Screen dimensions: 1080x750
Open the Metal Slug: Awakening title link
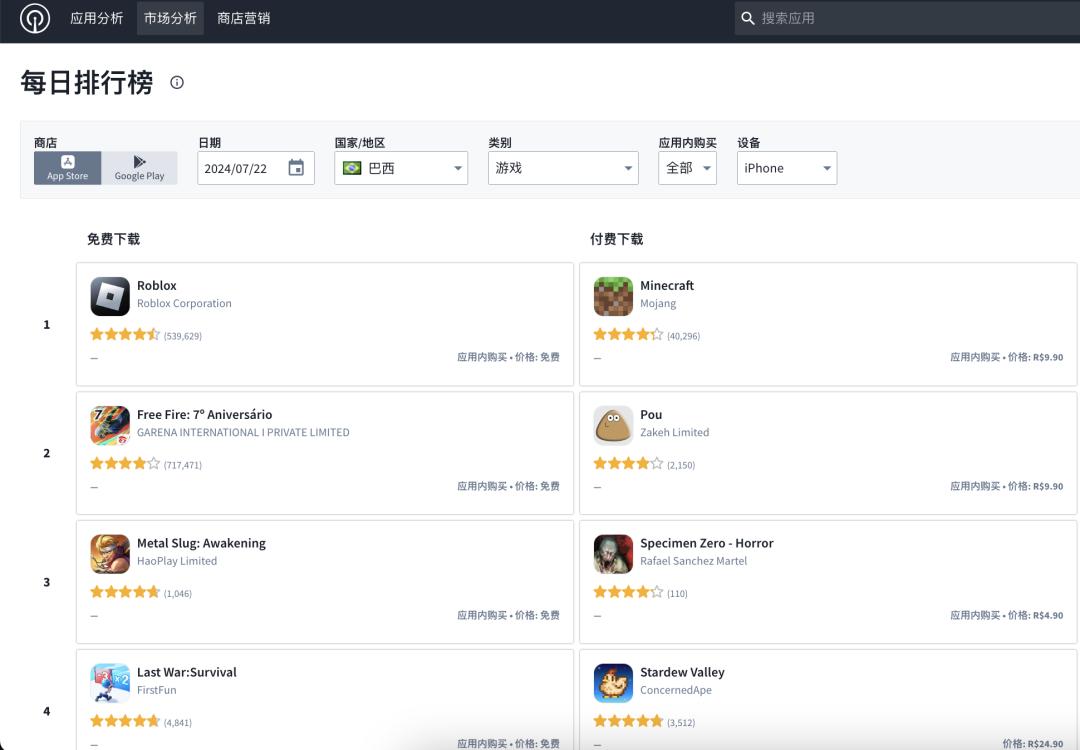pyautogui.click(x=201, y=543)
